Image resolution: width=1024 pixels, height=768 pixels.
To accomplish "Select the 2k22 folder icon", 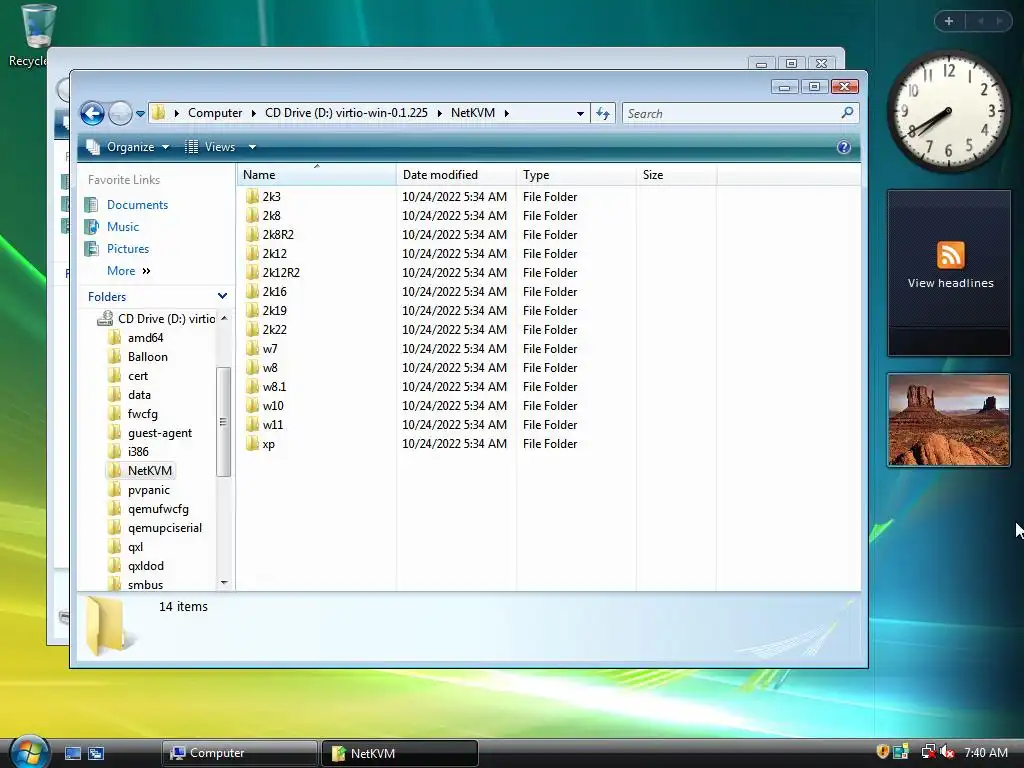I will pyautogui.click(x=253, y=329).
